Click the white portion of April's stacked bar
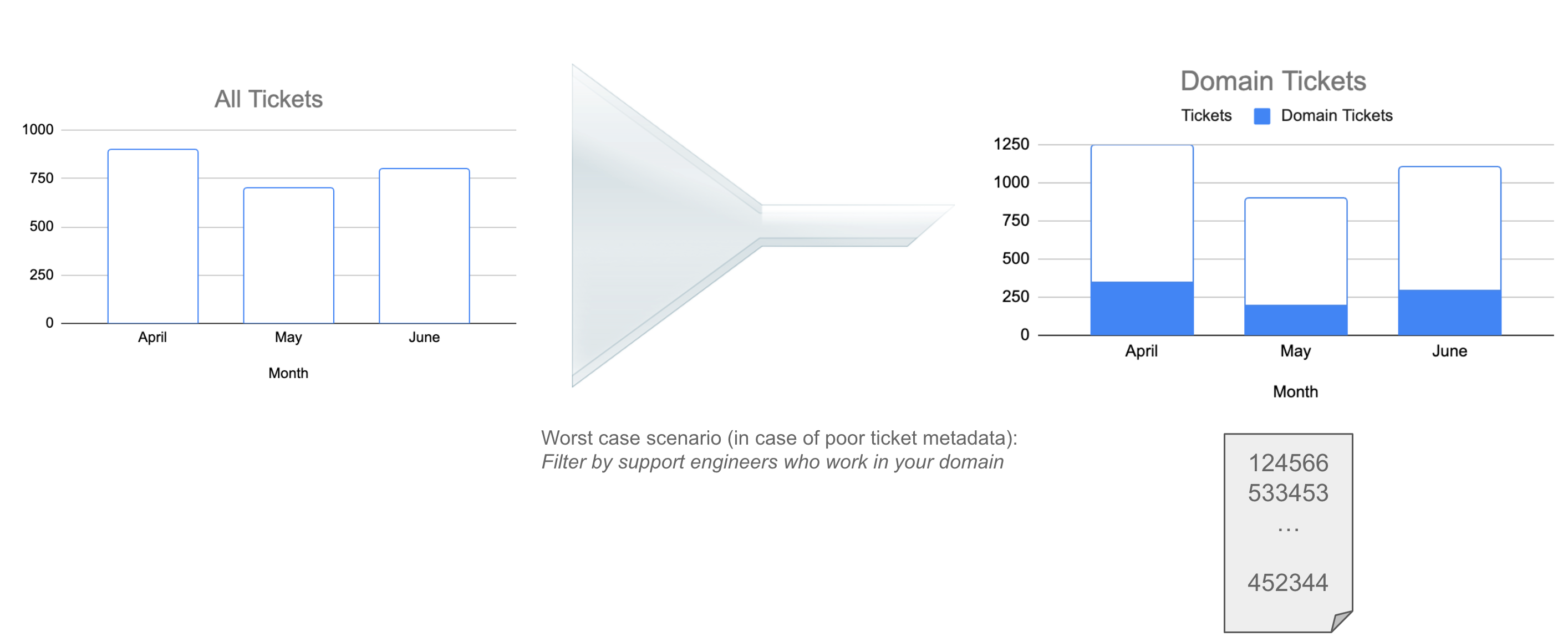The width and height of the screenshot is (1568, 642). click(1141, 213)
